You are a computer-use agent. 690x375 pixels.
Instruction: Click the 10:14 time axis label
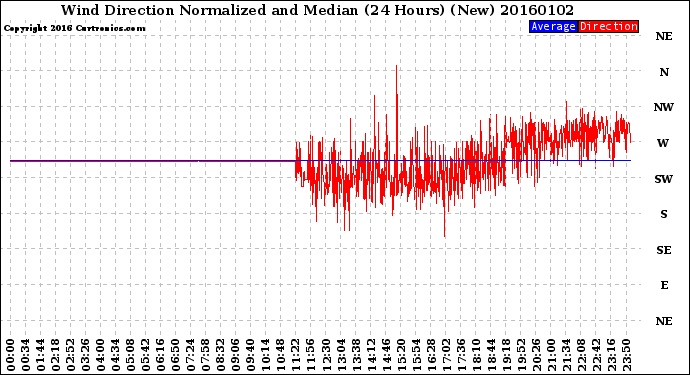[x=265, y=355]
